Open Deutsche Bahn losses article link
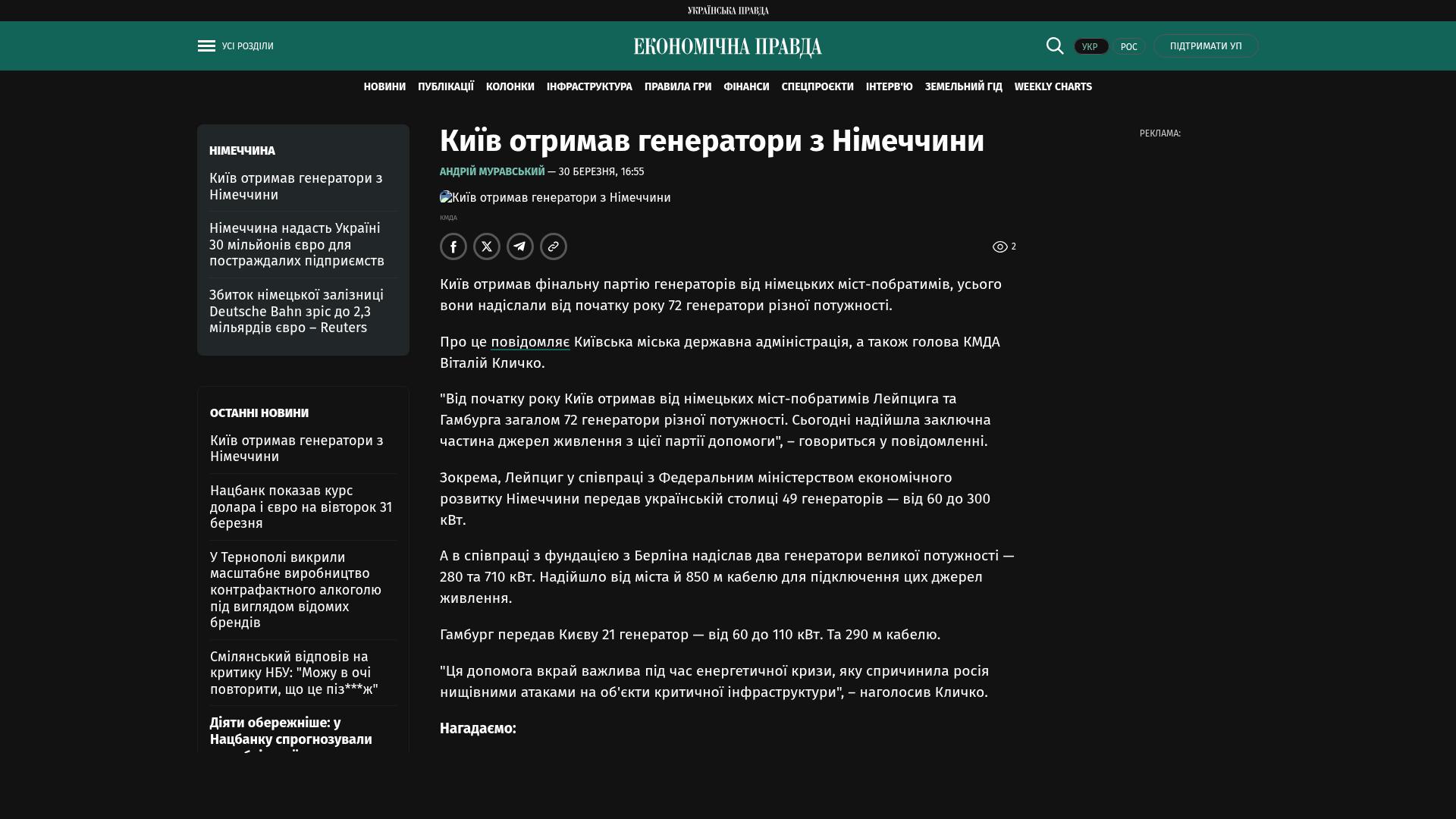The image size is (1456, 819). (x=297, y=311)
